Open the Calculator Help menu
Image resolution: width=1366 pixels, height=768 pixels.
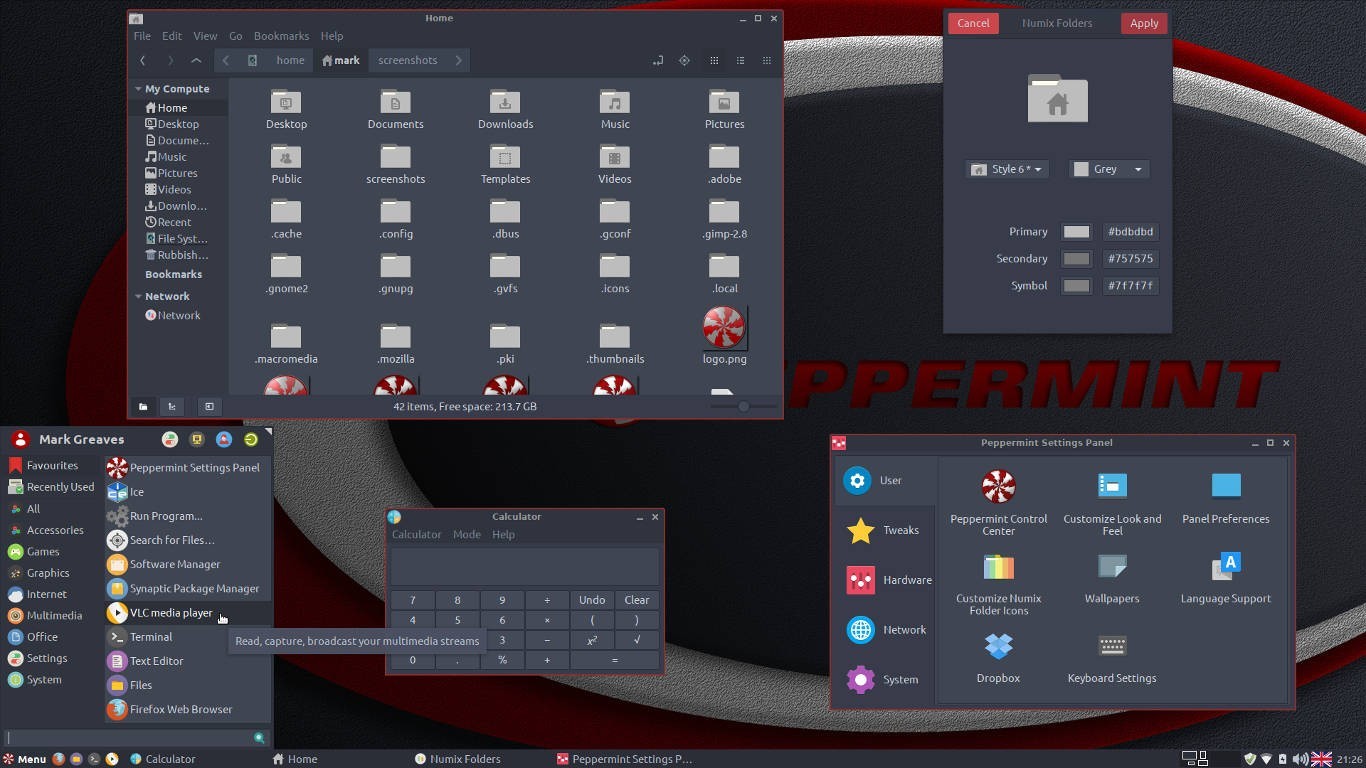tap(503, 534)
